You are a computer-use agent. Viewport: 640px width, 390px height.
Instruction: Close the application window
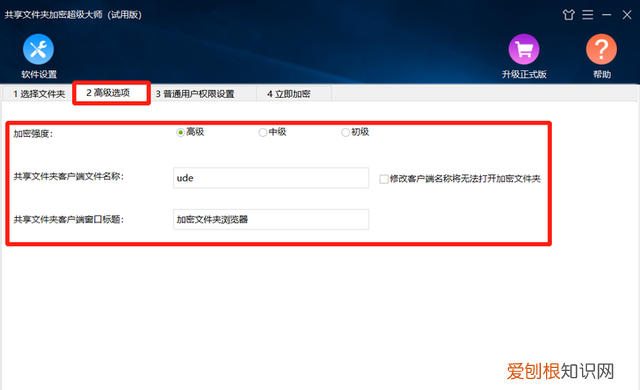tap(627, 15)
